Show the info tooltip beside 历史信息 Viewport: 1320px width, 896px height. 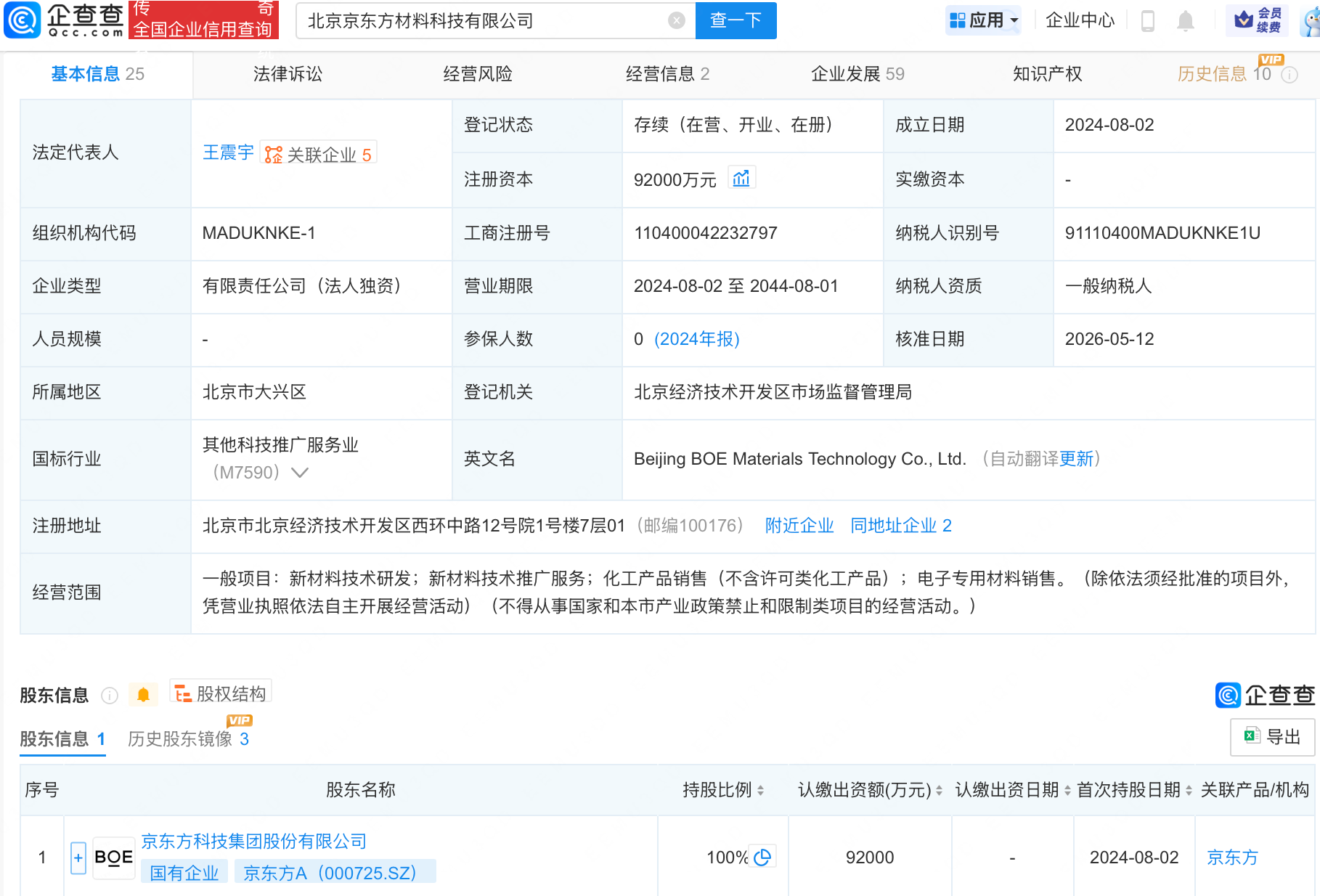click(x=1290, y=75)
